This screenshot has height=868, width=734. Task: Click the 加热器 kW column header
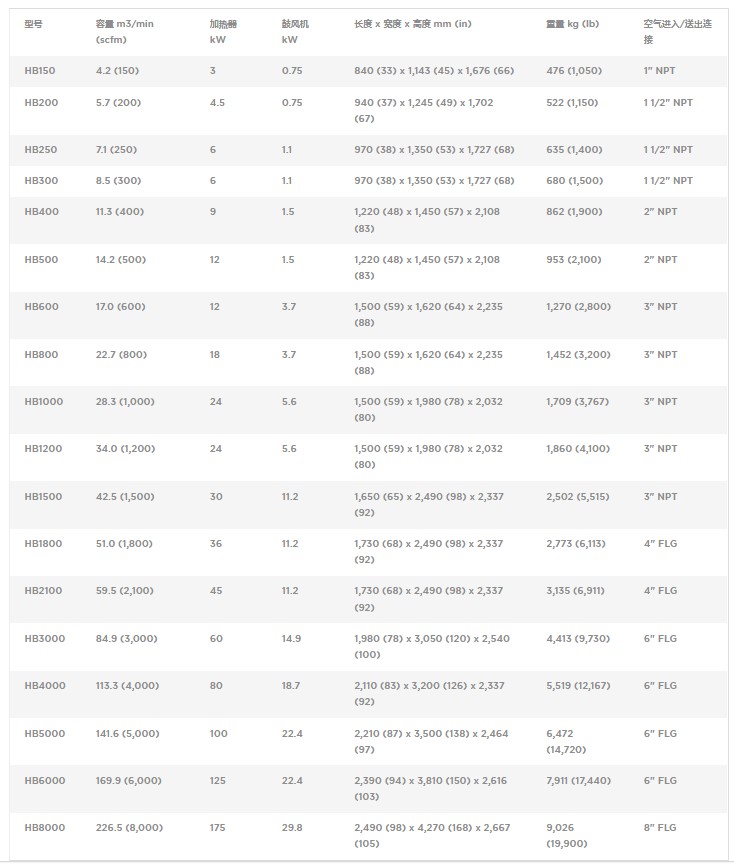click(x=223, y=31)
